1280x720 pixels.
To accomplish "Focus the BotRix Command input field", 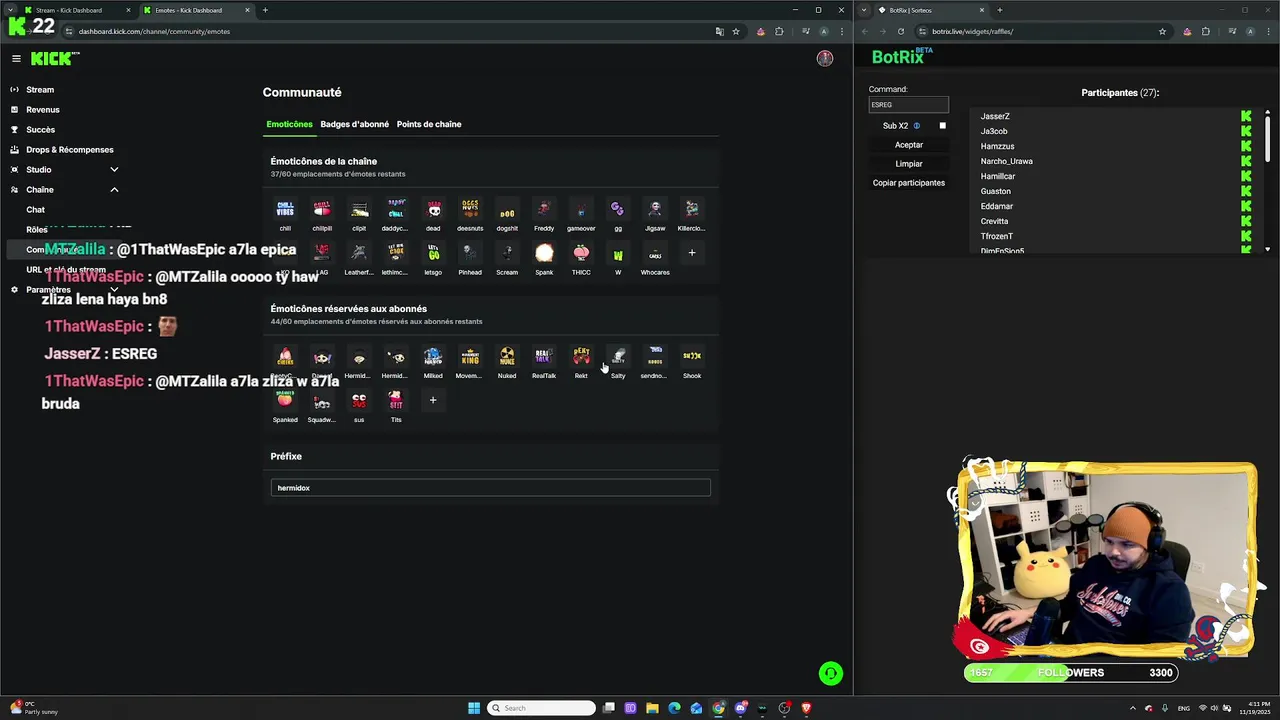I will click(x=908, y=105).
